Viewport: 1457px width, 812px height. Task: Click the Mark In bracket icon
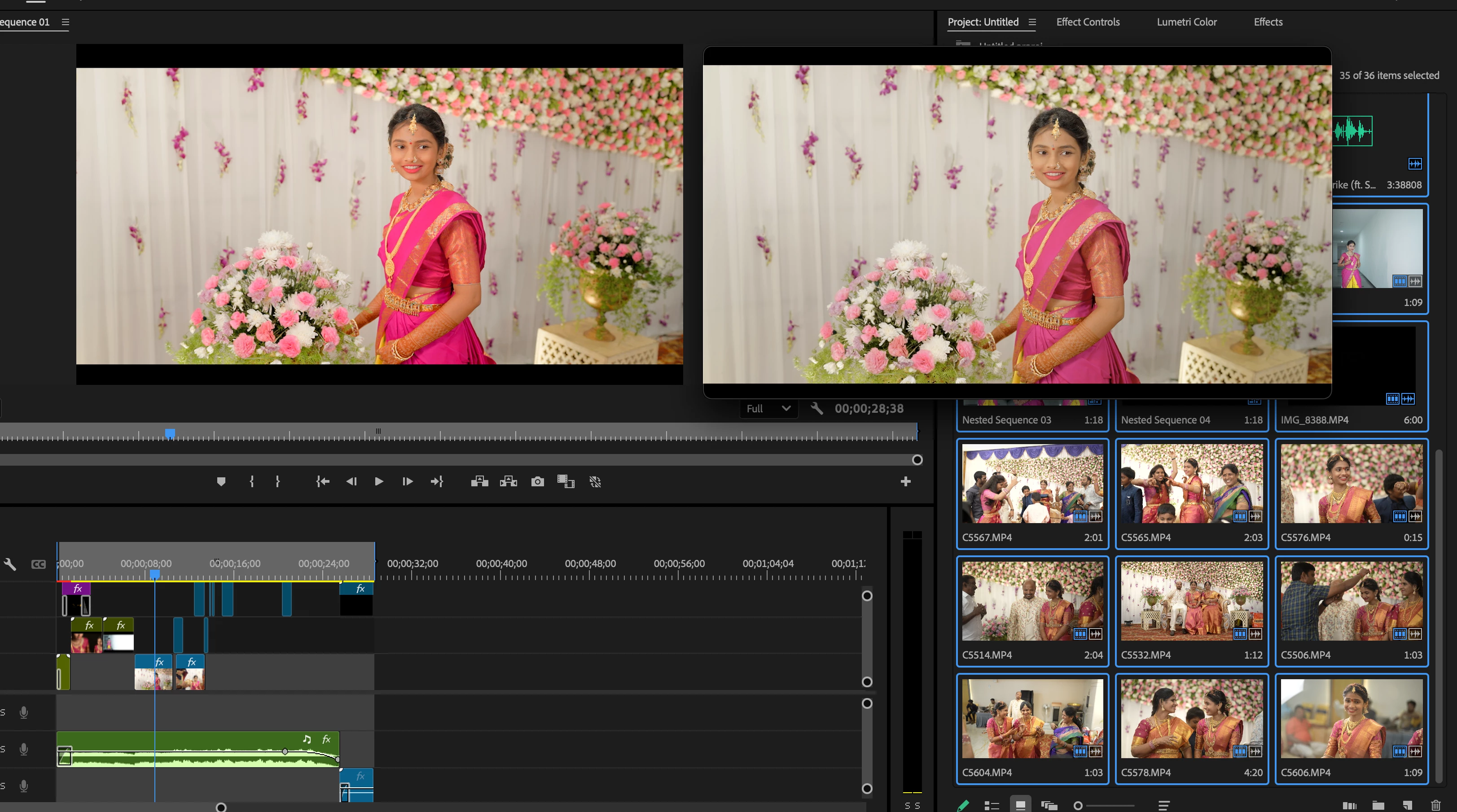pos(252,482)
